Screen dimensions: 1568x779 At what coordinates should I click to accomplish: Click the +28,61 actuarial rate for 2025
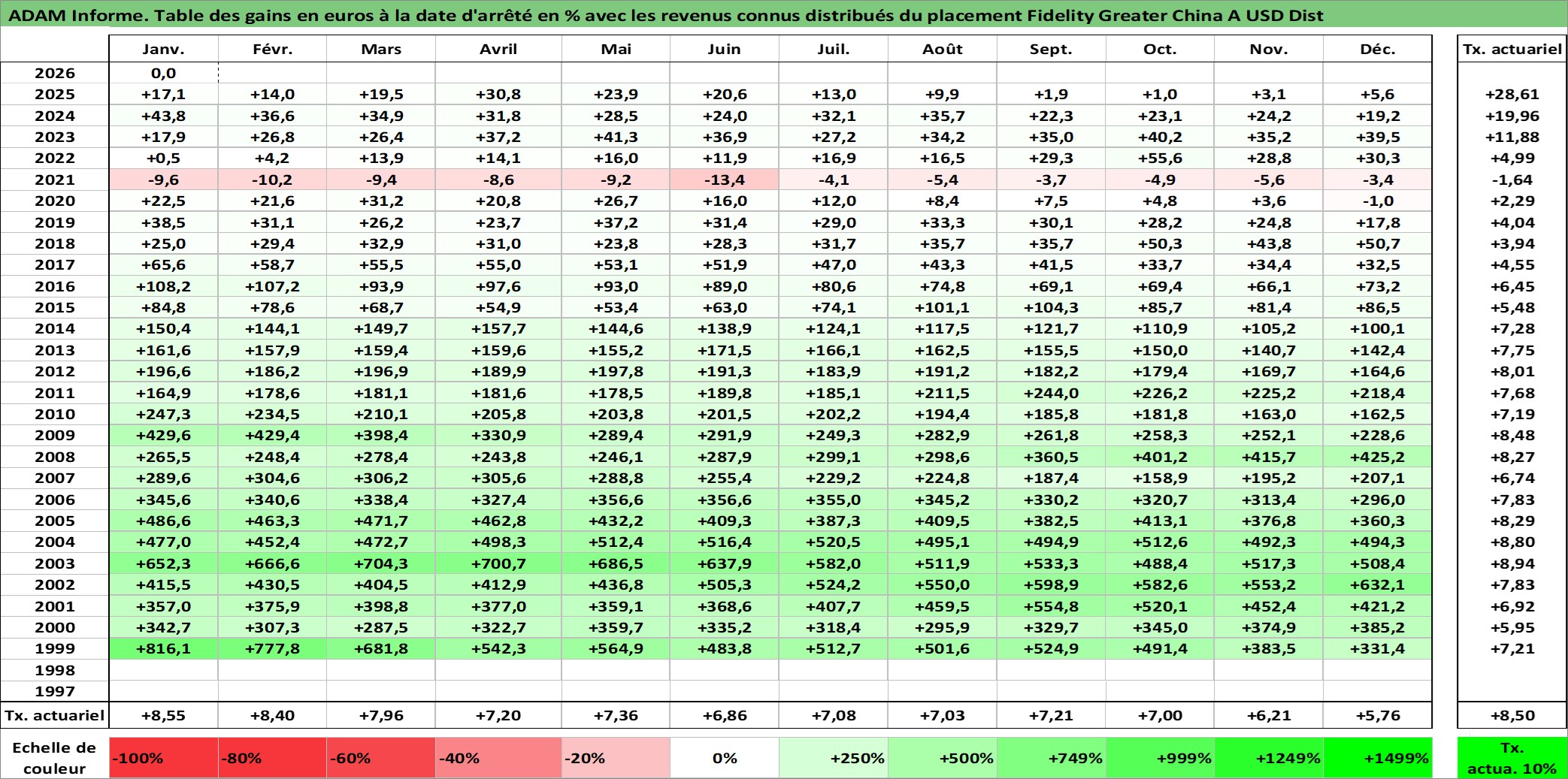1512,94
